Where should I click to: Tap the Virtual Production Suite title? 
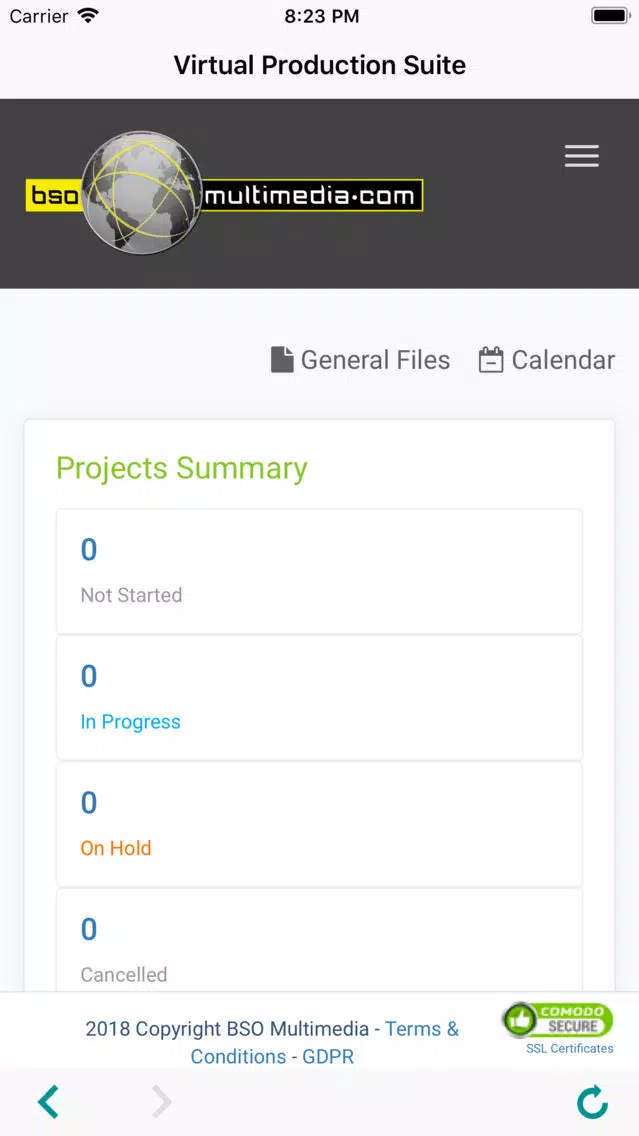320,65
